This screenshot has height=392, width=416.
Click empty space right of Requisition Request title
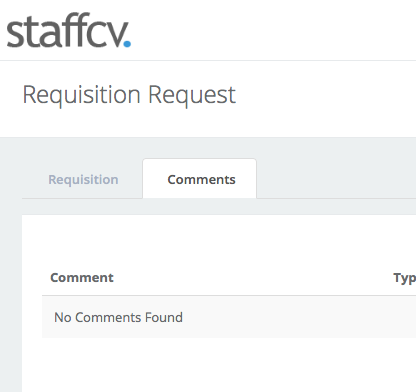click(x=326, y=95)
